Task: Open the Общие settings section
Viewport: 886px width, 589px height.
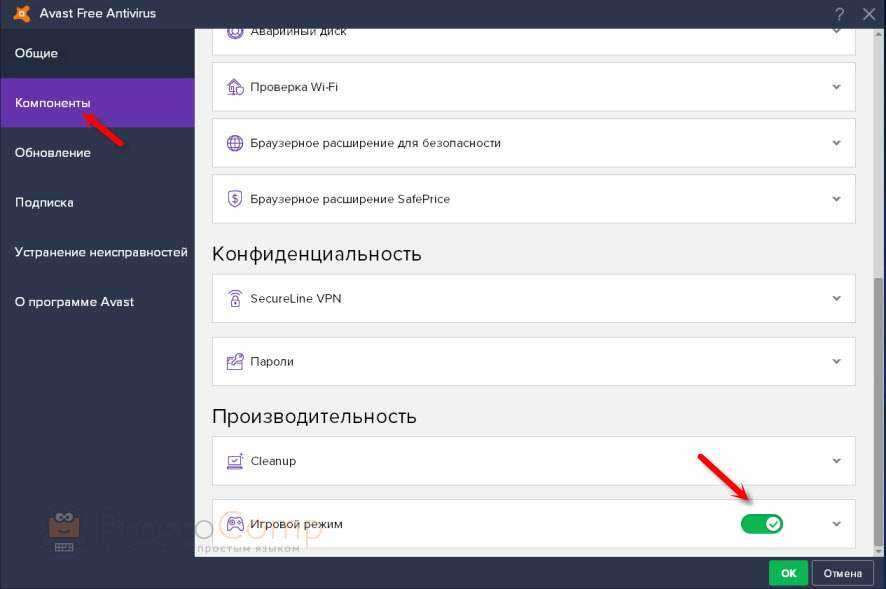Action: click(37, 53)
